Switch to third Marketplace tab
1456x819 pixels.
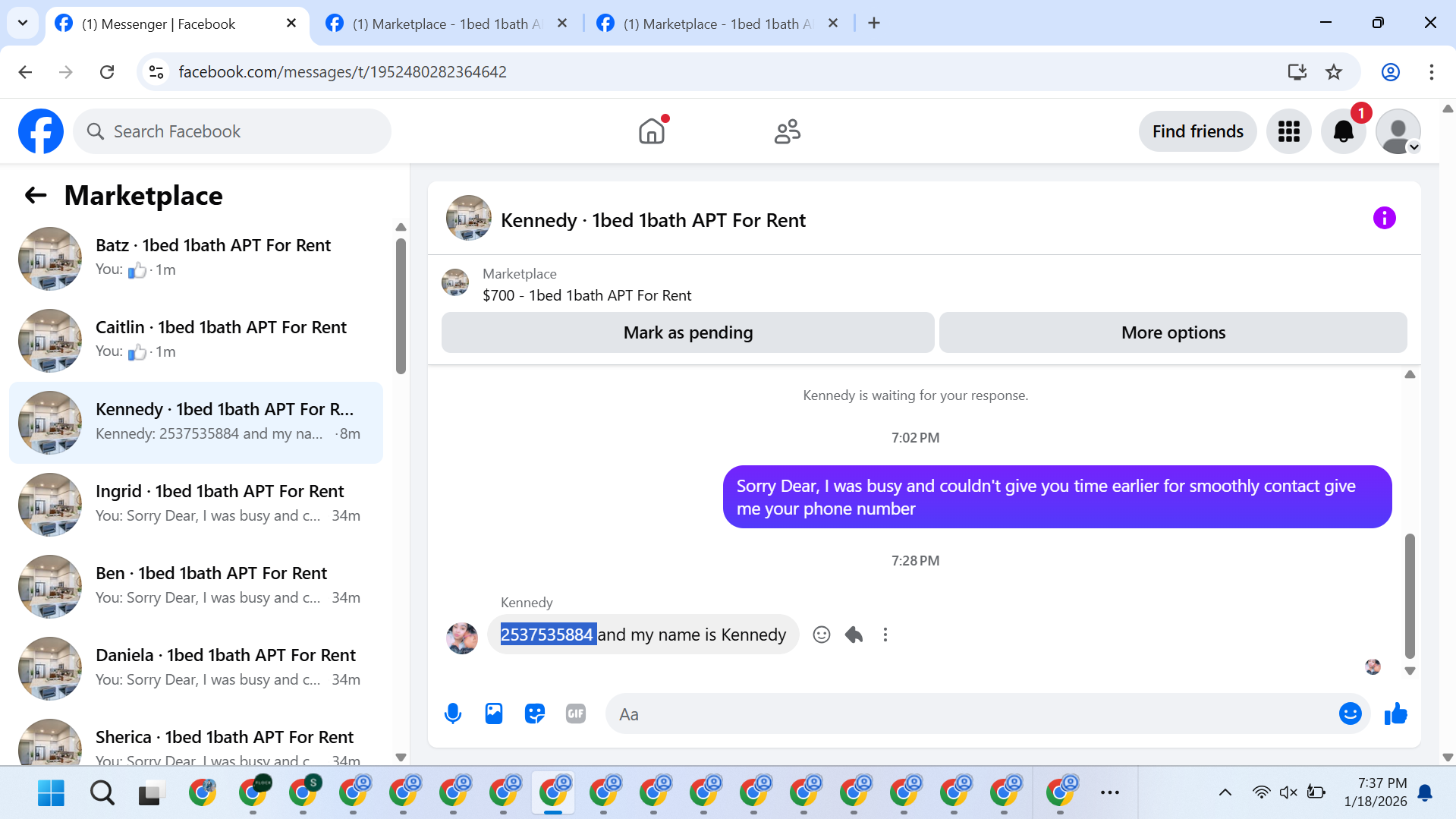tap(717, 24)
